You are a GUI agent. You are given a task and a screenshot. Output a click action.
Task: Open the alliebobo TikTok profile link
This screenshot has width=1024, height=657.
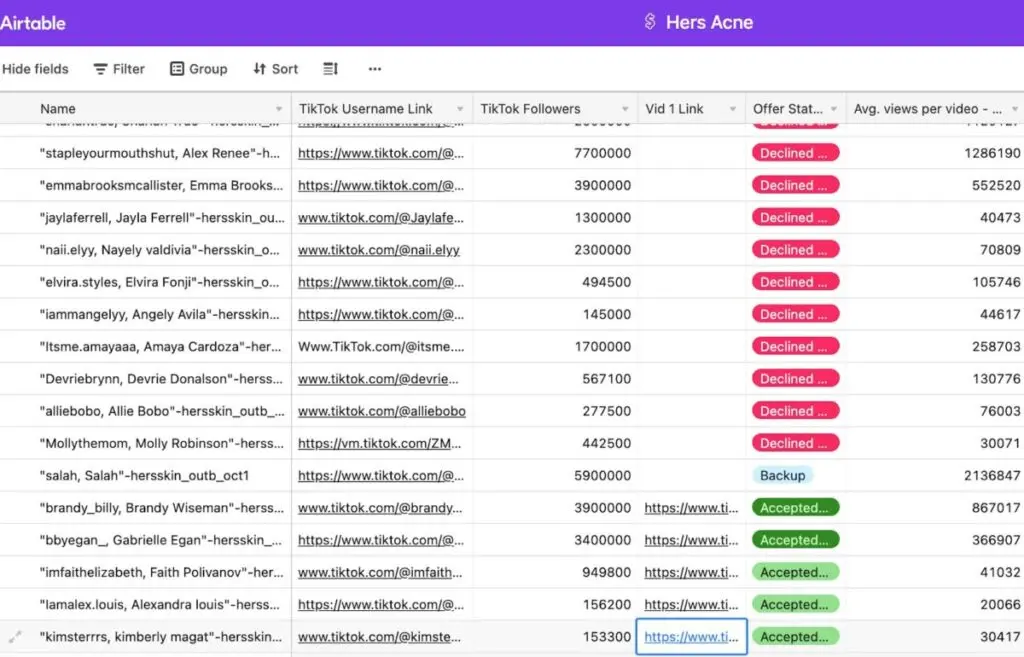[x=381, y=411]
